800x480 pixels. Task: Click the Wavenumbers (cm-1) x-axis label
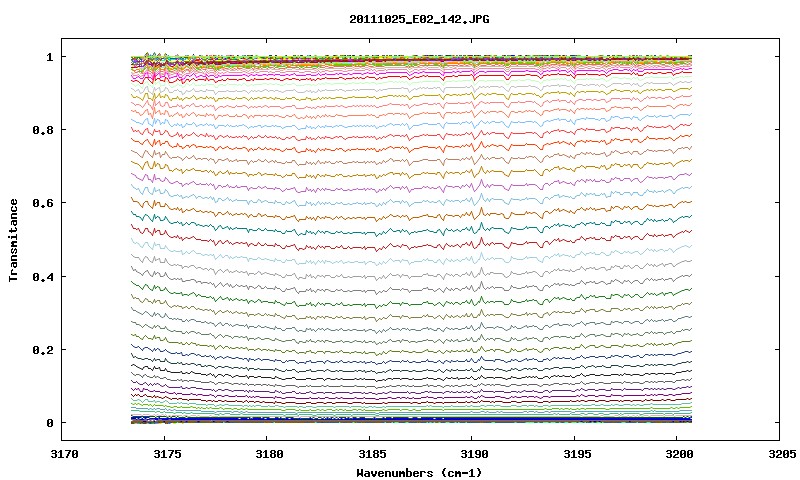point(419,473)
